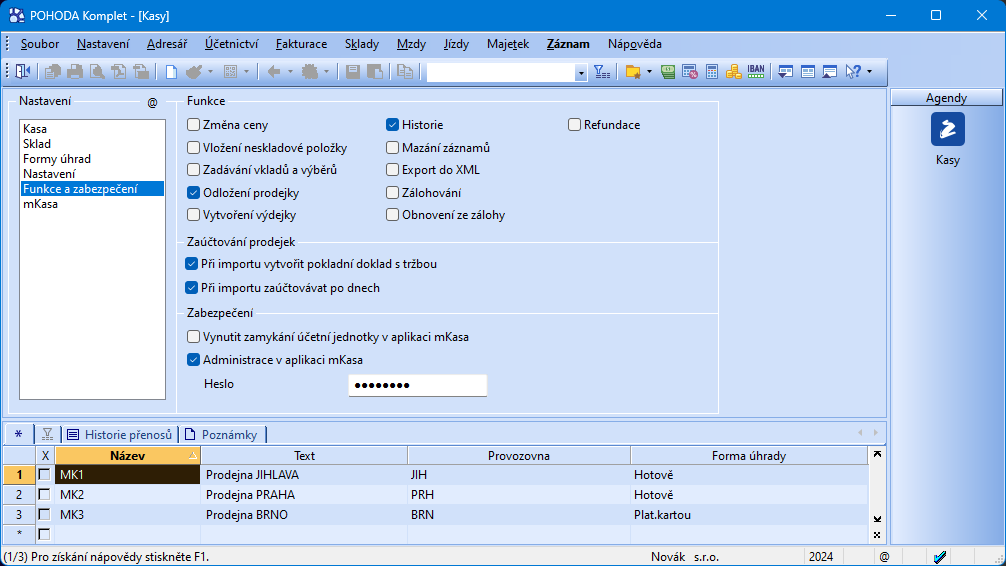Select Kasa in Nastavení list
Image resolution: width=1006 pixels, height=566 pixels.
[x=92, y=129]
